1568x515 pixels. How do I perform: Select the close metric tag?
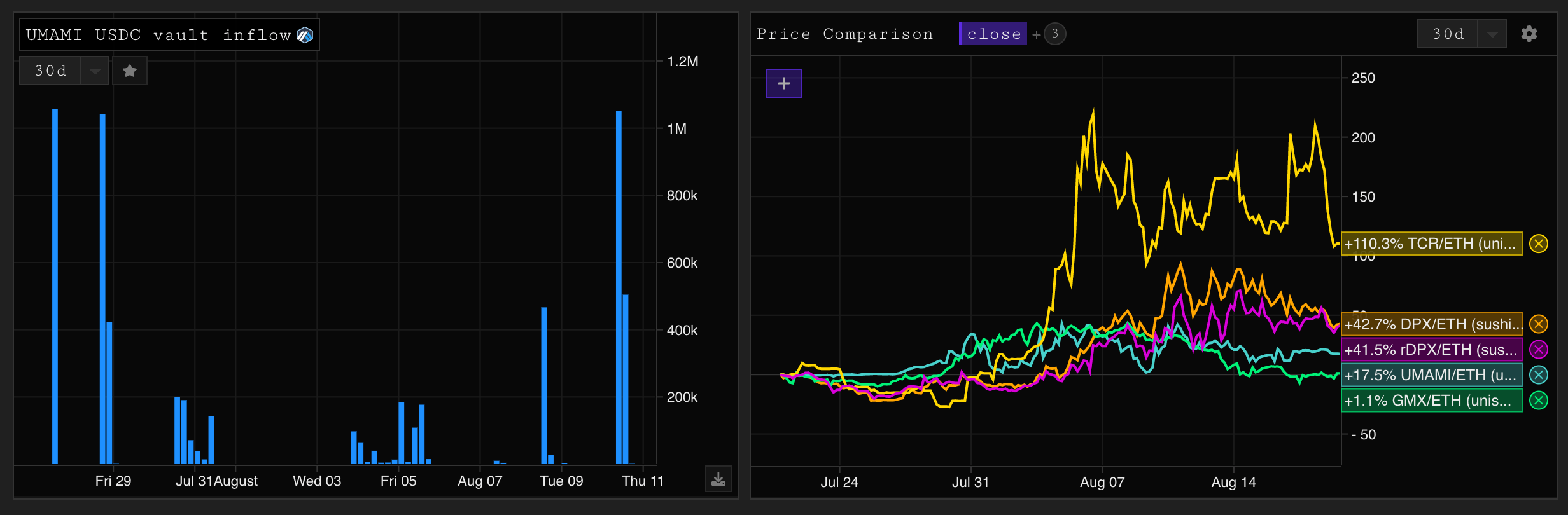click(993, 34)
